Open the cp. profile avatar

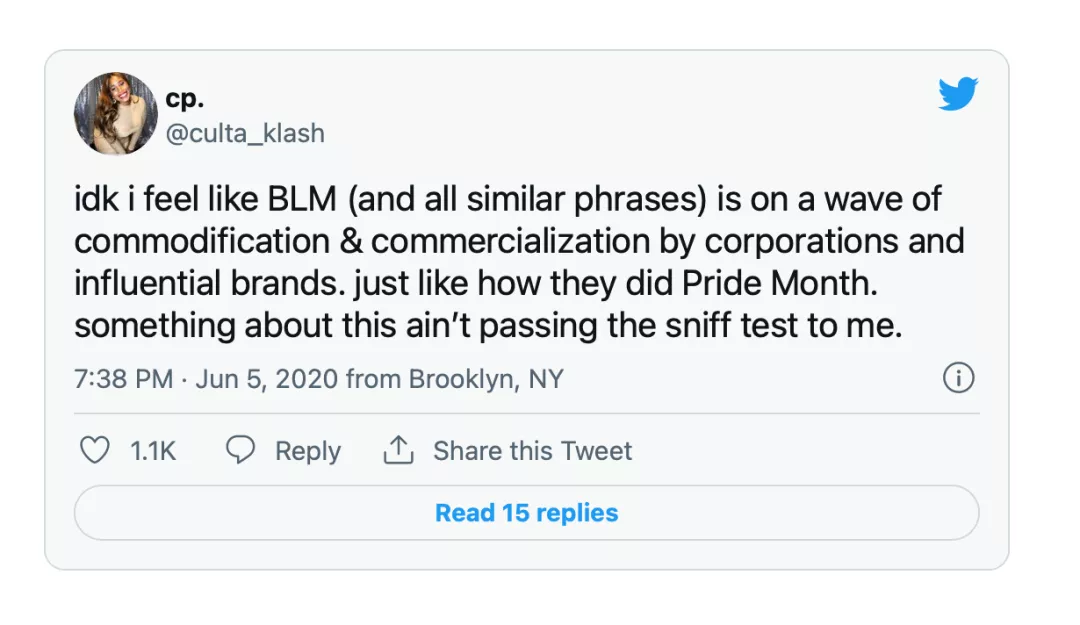tap(116, 113)
